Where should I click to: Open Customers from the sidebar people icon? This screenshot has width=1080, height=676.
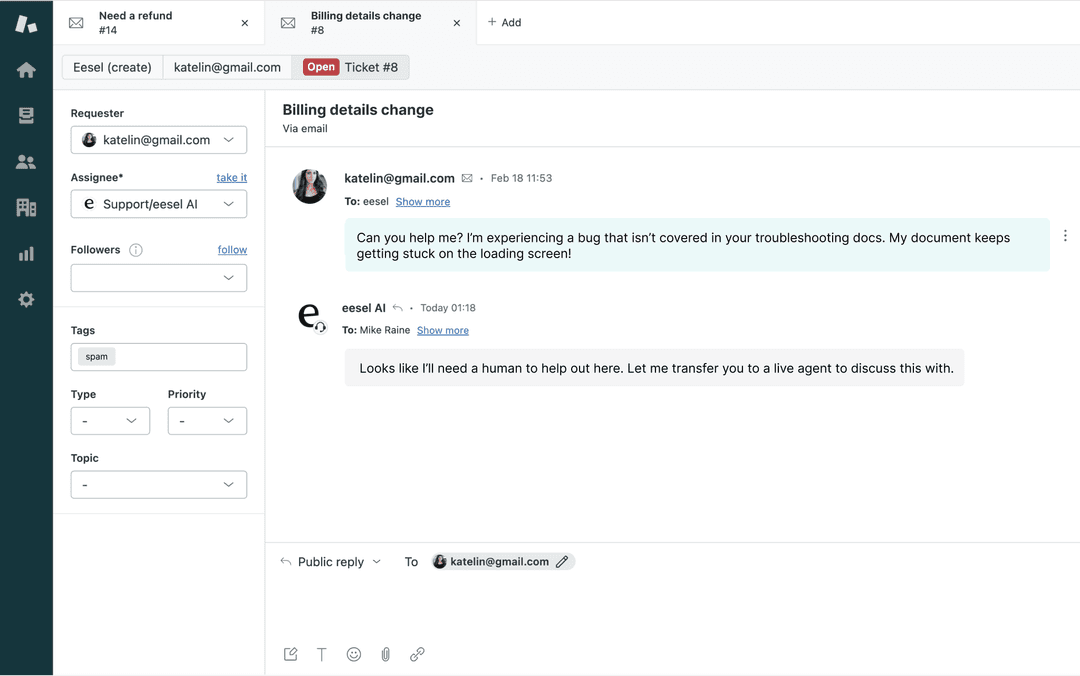[26, 161]
